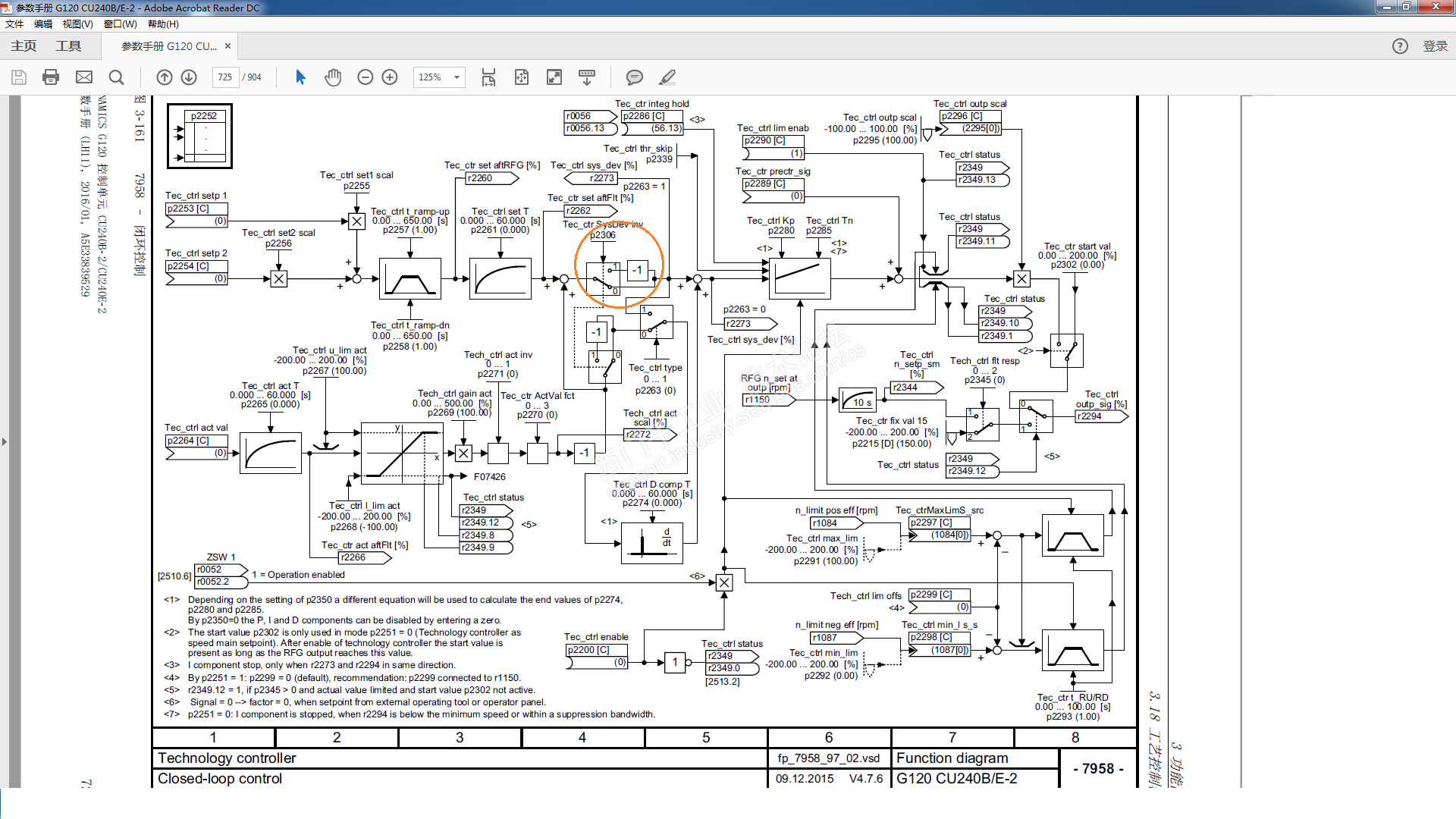Open the 125% zoom level dropdown
Viewport: 1456px width, 819px height.
coord(457,77)
